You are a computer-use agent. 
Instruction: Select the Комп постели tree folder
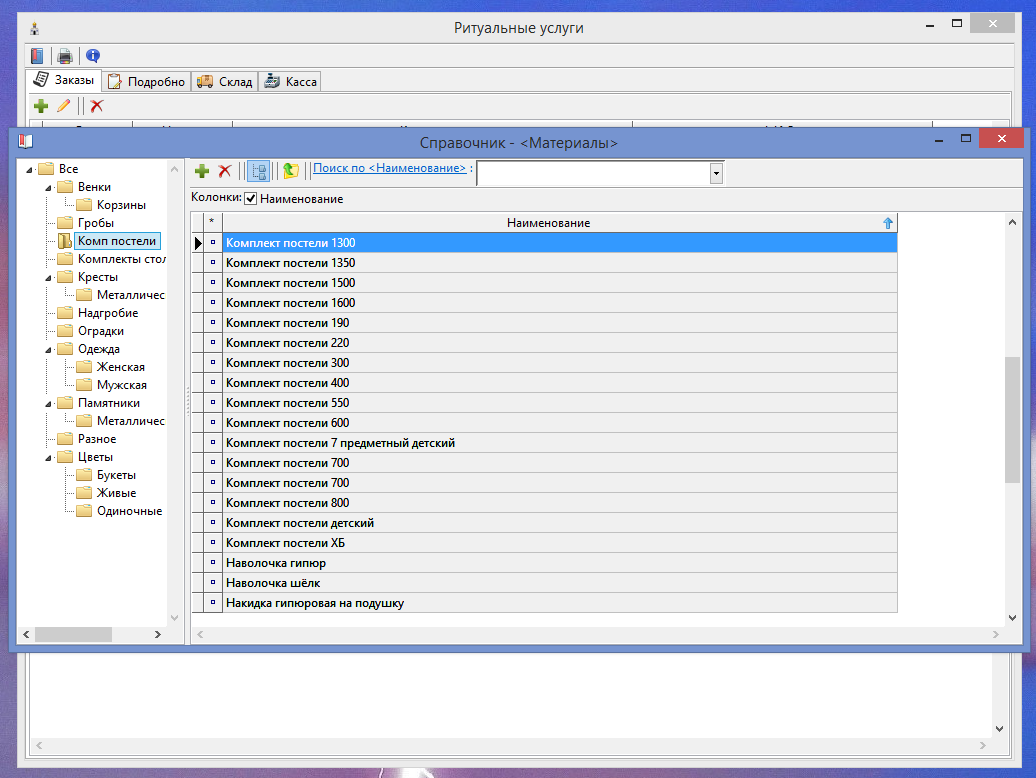pos(117,241)
